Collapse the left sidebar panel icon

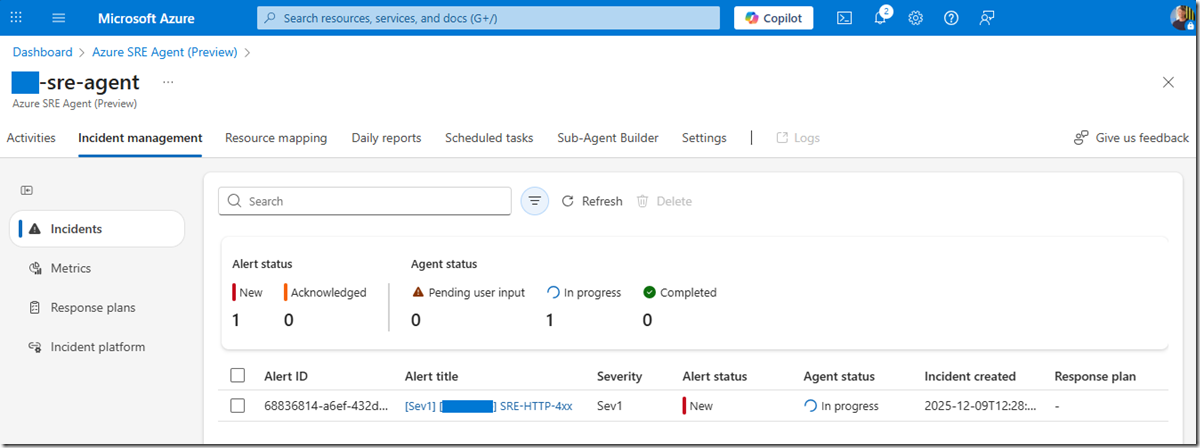(27, 190)
